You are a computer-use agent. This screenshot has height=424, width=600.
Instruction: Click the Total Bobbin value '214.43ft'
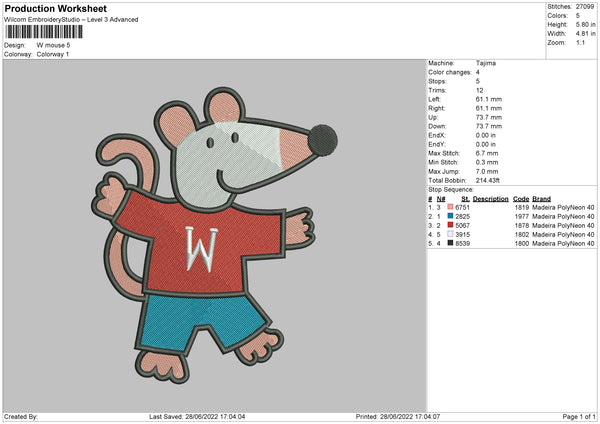pos(488,181)
